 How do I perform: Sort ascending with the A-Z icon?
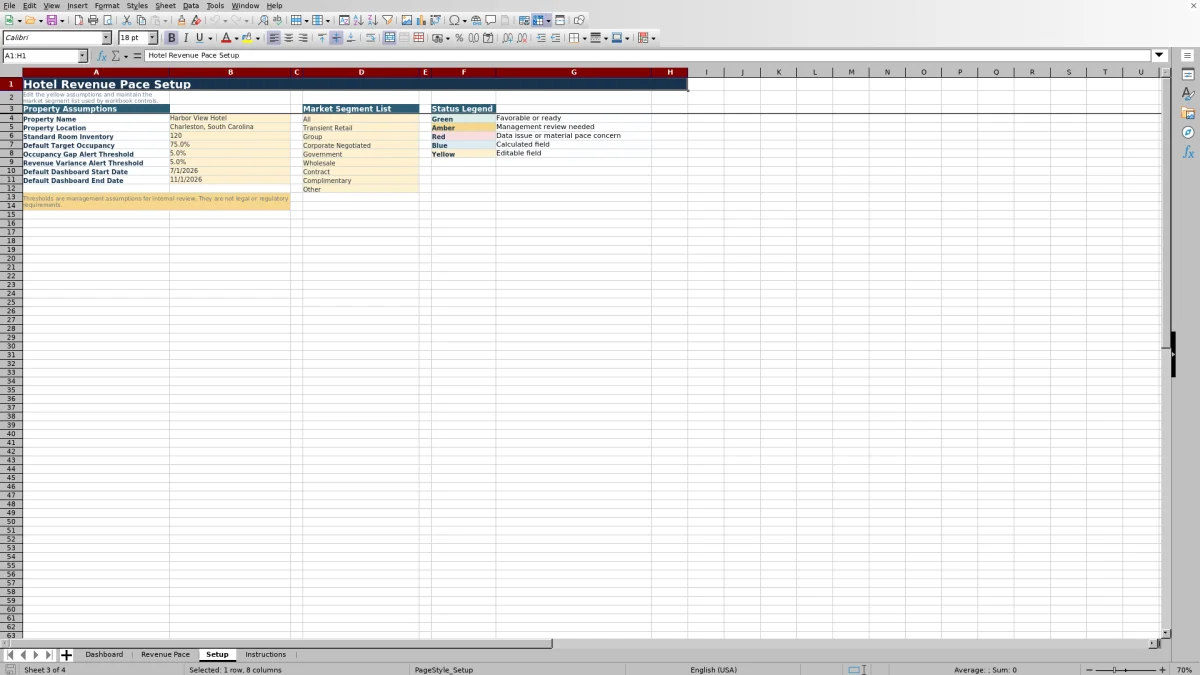click(358, 20)
